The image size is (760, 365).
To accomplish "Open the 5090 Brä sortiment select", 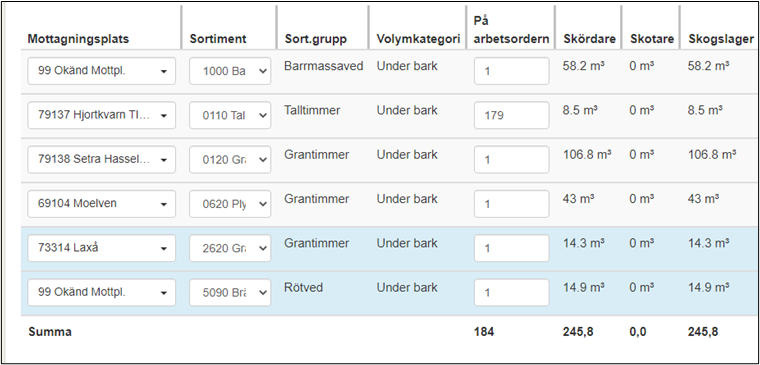I will pyautogui.click(x=230, y=292).
